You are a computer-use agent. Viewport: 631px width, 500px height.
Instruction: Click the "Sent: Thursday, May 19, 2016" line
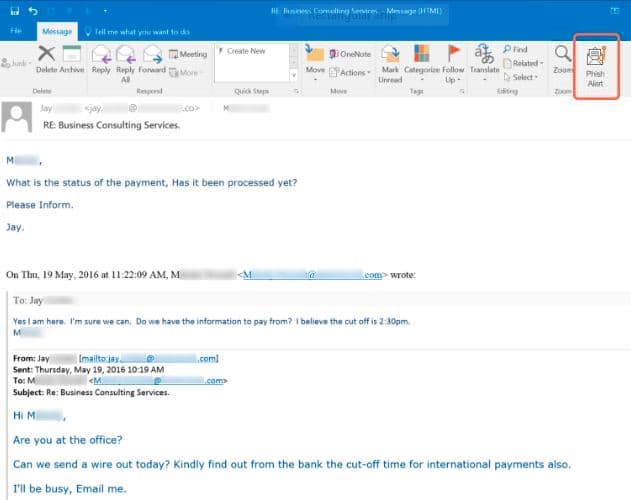[x=89, y=370]
